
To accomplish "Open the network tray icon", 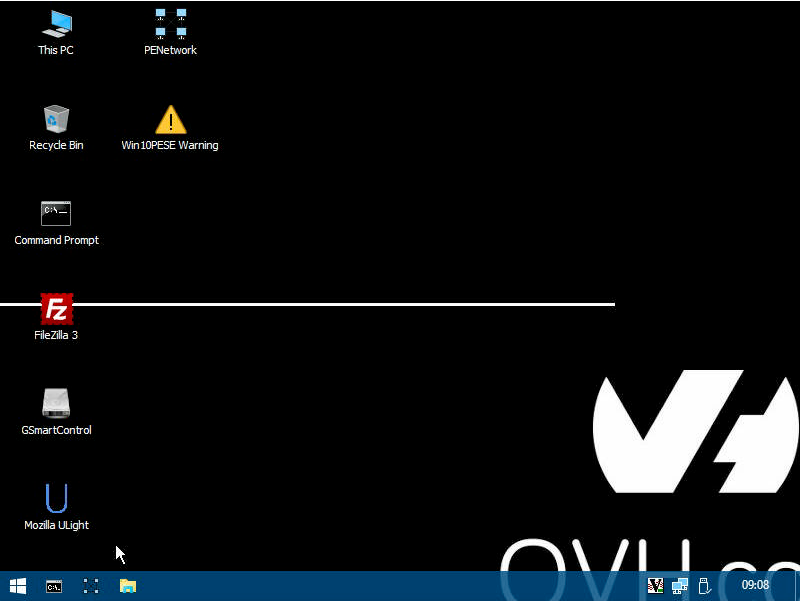I will [x=680, y=586].
